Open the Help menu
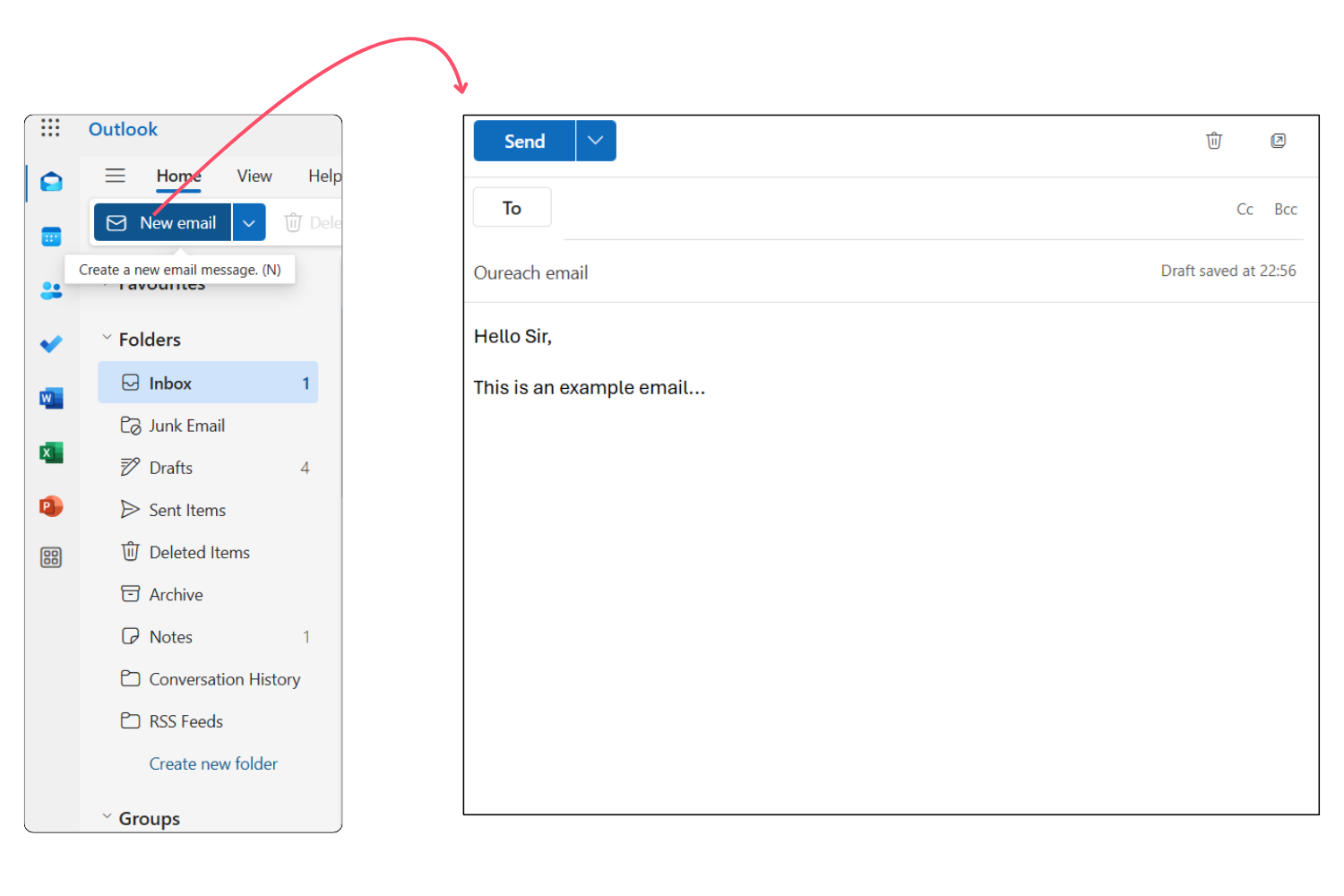This screenshot has height=896, width=1344. [324, 175]
